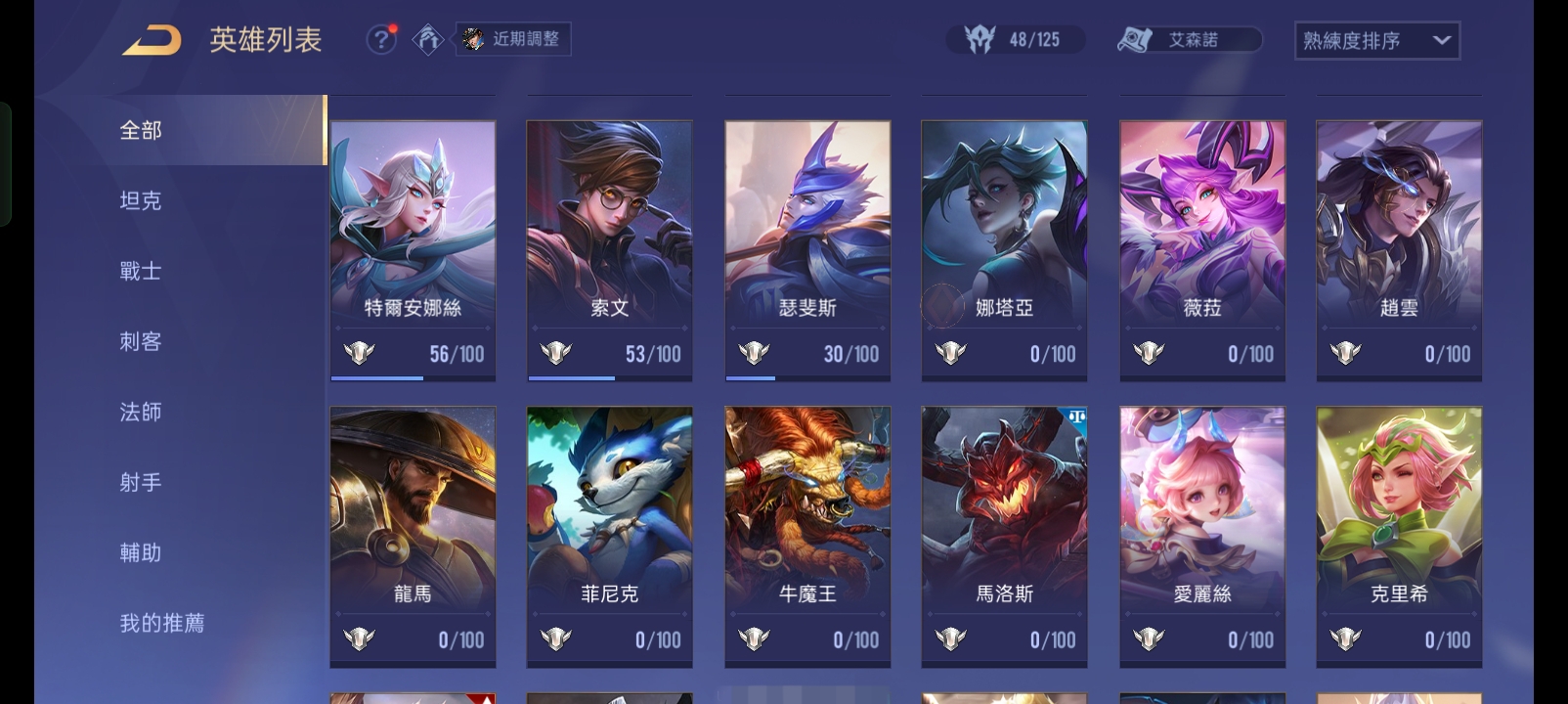Click the mastery badge under 特爾安娜絲
Image resolution: width=1568 pixels, height=704 pixels.
pyautogui.click(x=359, y=353)
